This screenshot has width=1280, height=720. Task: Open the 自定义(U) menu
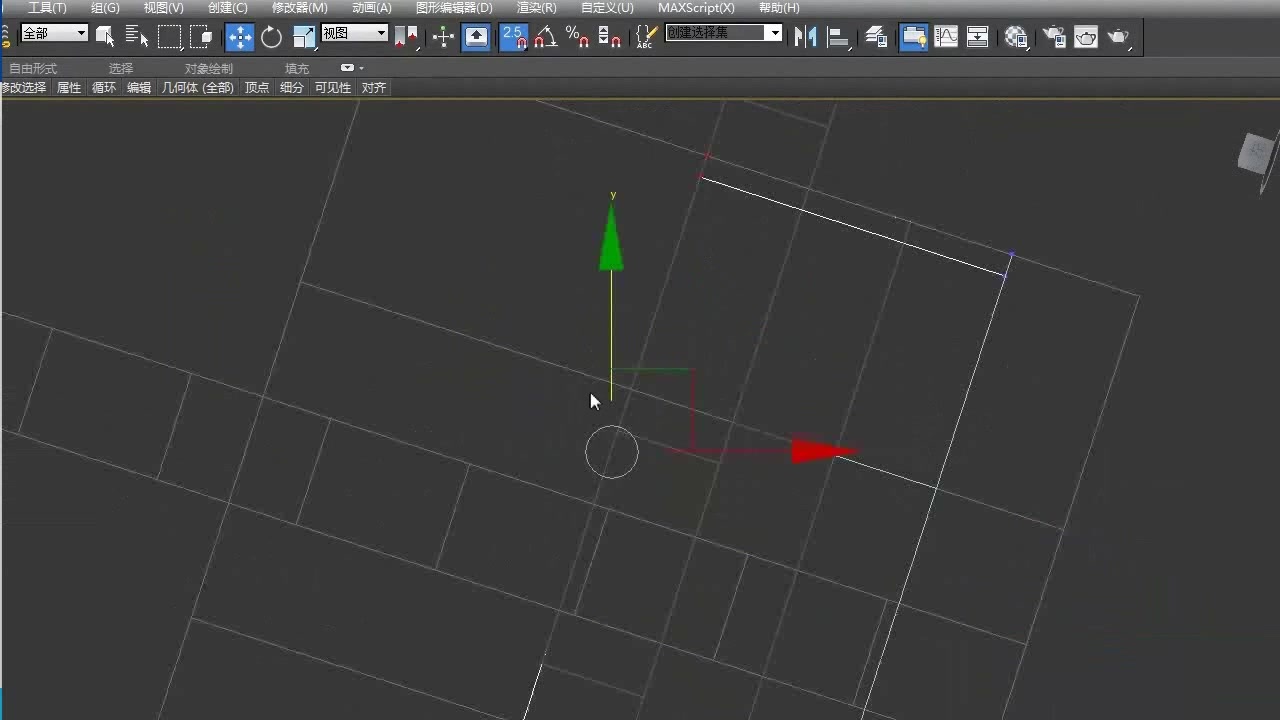point(607,8)
